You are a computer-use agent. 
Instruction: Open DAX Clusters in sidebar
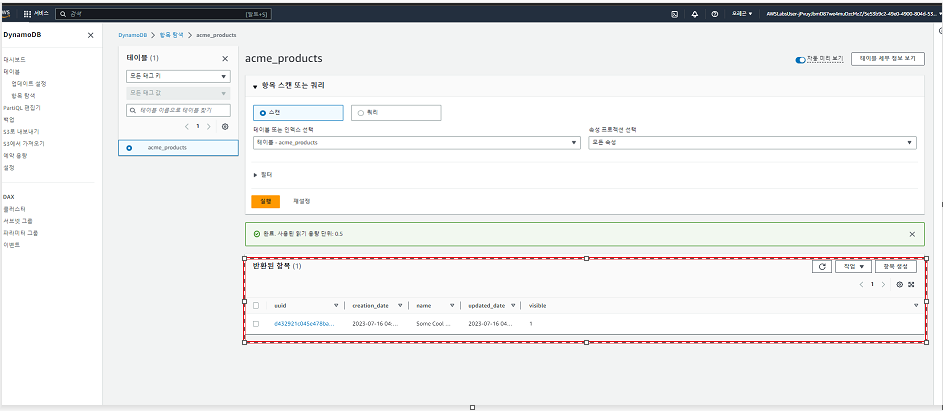pyautogui.click(x=14, y=209)
